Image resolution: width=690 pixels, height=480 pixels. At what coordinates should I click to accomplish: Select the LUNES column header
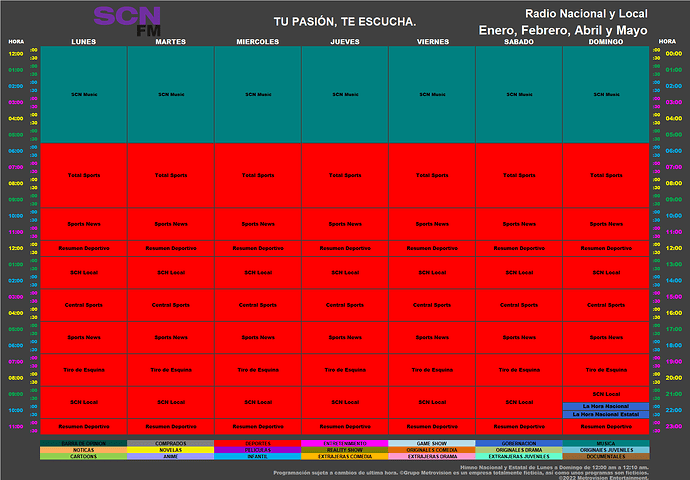(x=84, y=42)
